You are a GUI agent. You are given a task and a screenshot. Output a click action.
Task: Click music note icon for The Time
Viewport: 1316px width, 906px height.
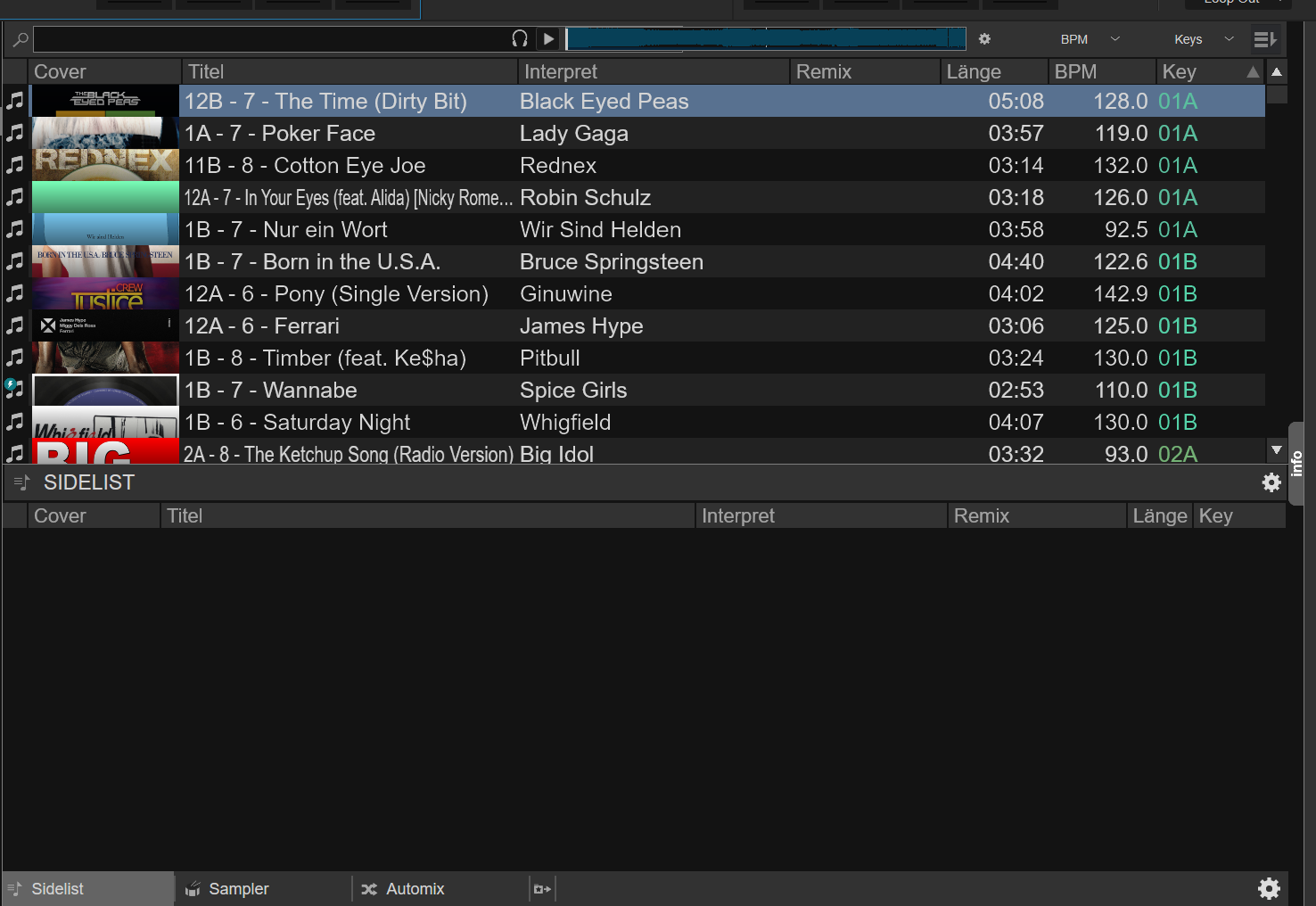click(x=15, y=101)
